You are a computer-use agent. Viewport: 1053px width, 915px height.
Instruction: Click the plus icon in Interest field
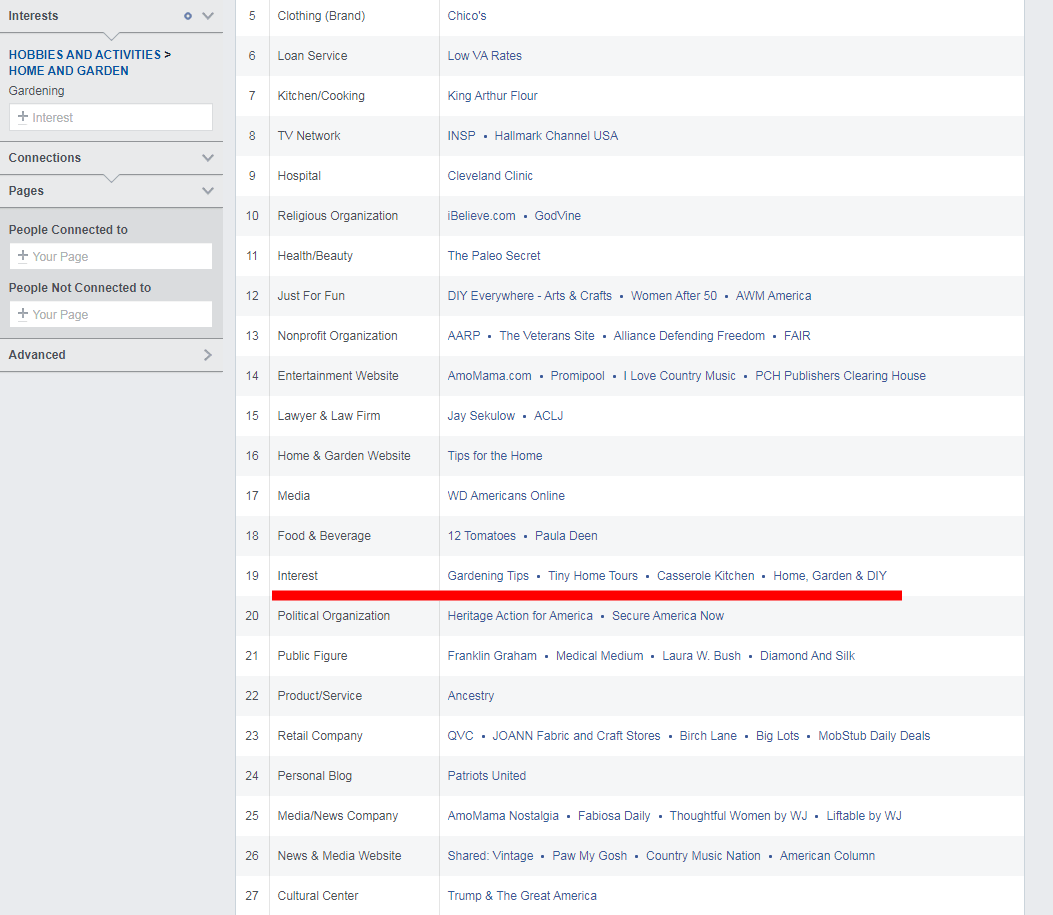pyautogui.click(x=23, y=117)
